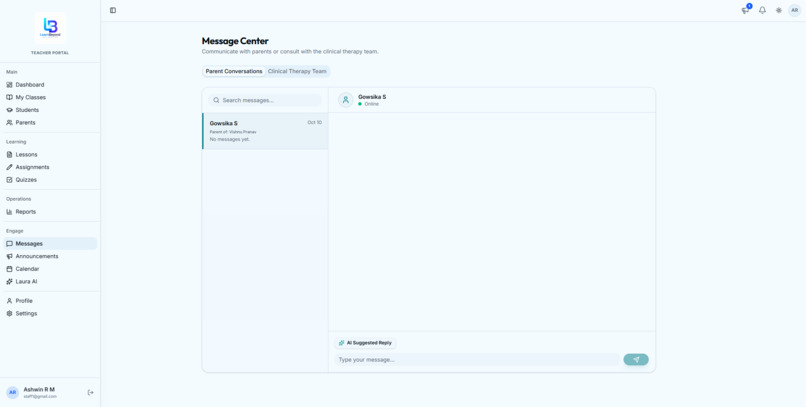Image resolution: width=806 pixels, height=407 pixels.
Task: Open the AR user avatar menu in the header
Action: point(795,10)
